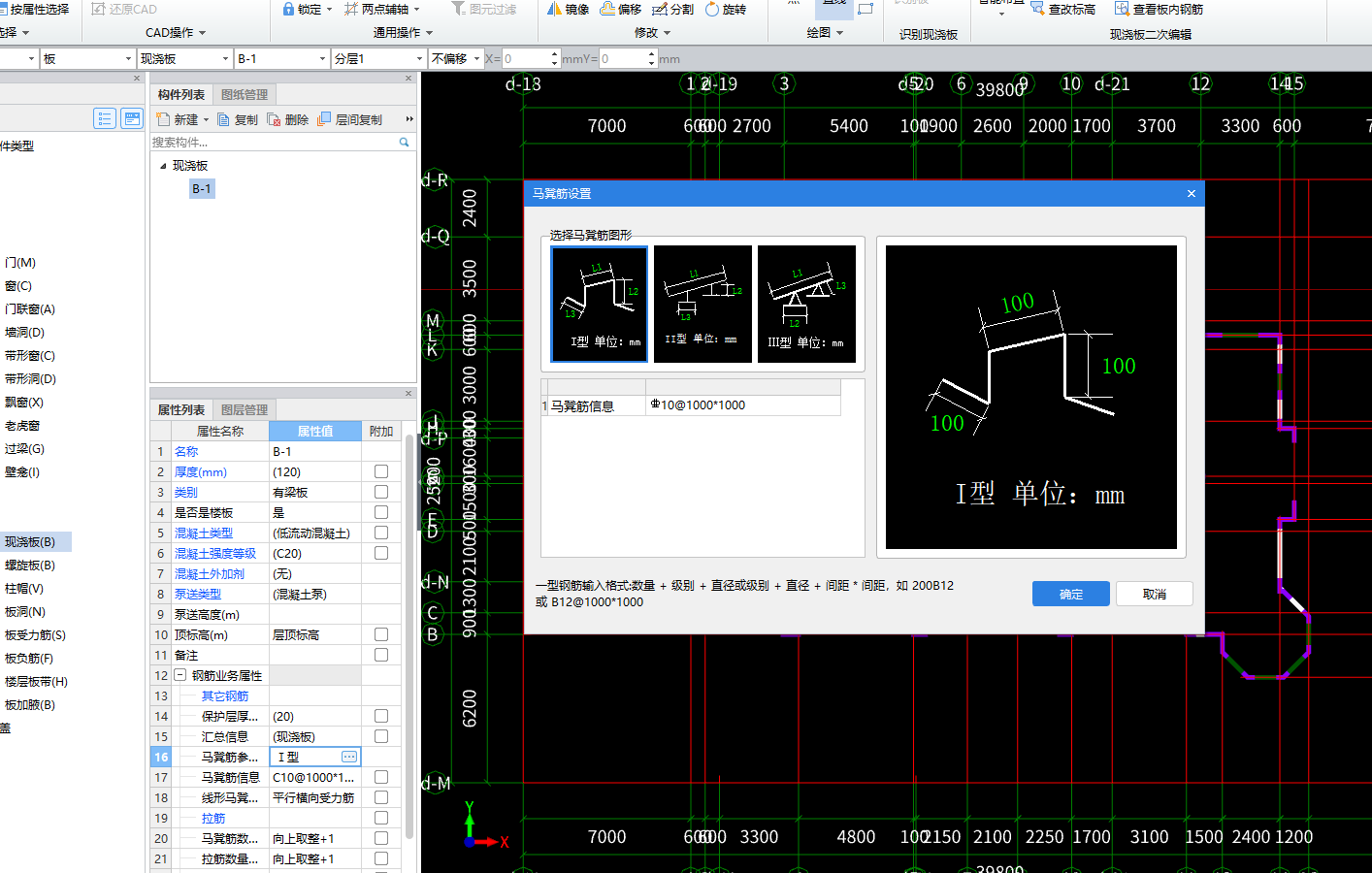Close the 属性列表 panel
The width and height of the screenshot is (1372, 873).
tap(408, 393)
